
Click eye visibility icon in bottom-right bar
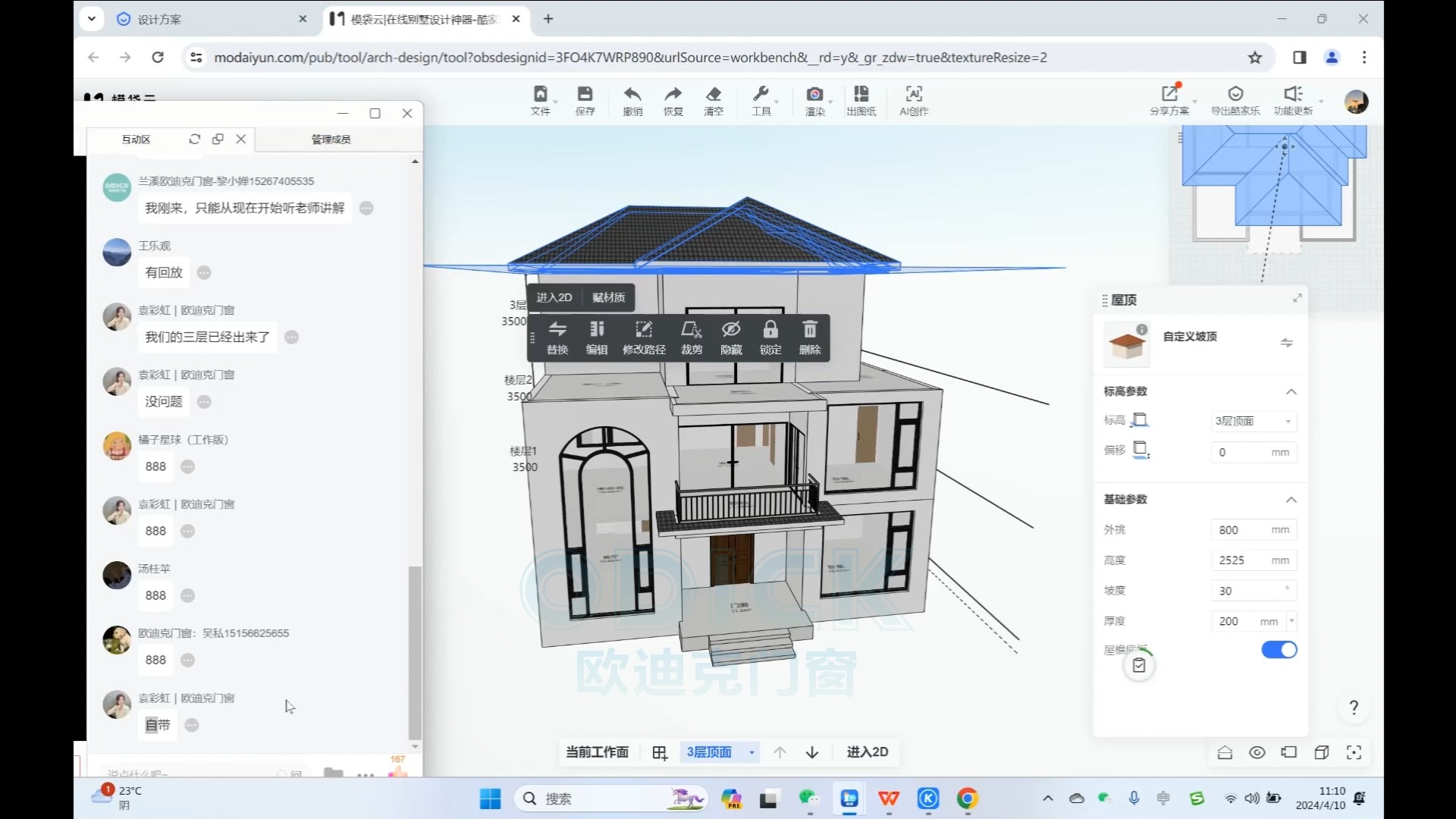pyautogui.click(x=1257, y=752)
